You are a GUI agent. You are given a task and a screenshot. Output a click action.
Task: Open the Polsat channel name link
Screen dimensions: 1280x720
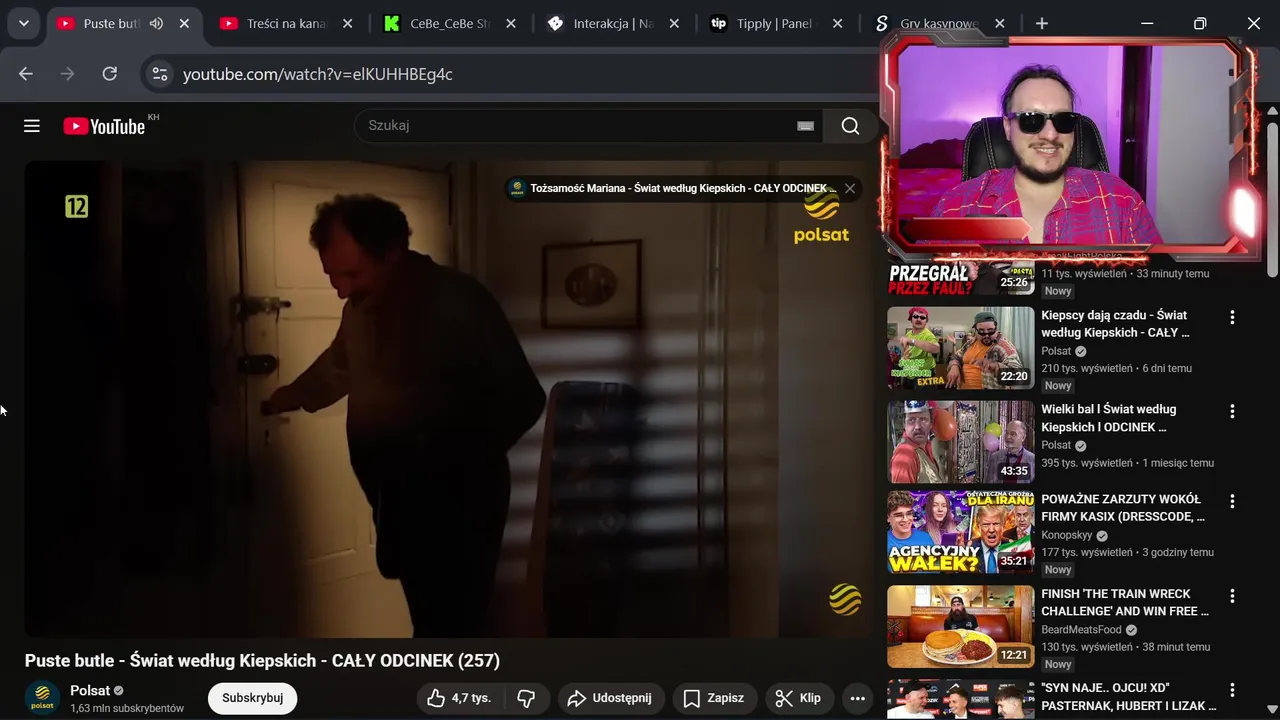90,691
